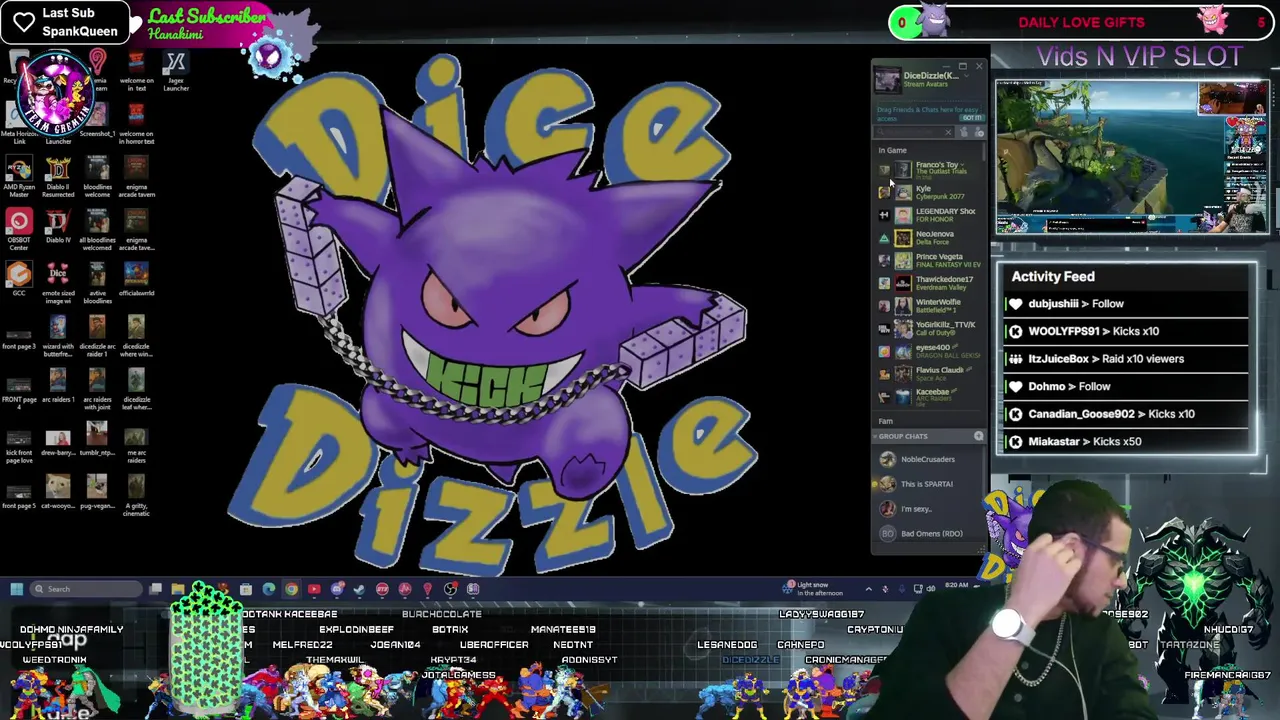Click the plus button next to GROUP CHATS
Screen dimensions: 1280x720
[x=978, y=436]
